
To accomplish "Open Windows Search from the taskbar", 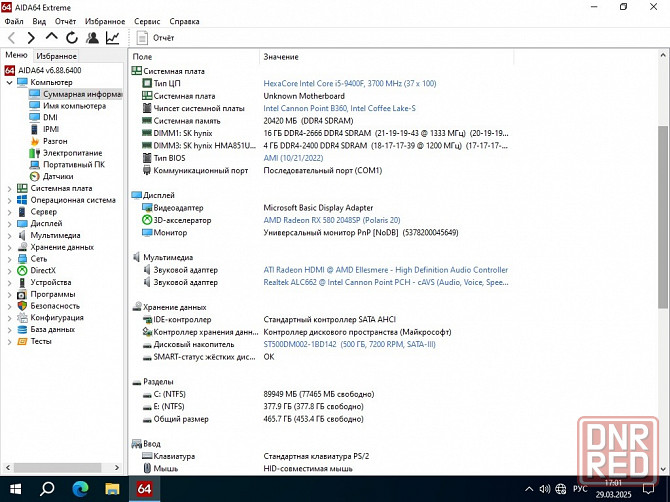I will tap(47, 489).
